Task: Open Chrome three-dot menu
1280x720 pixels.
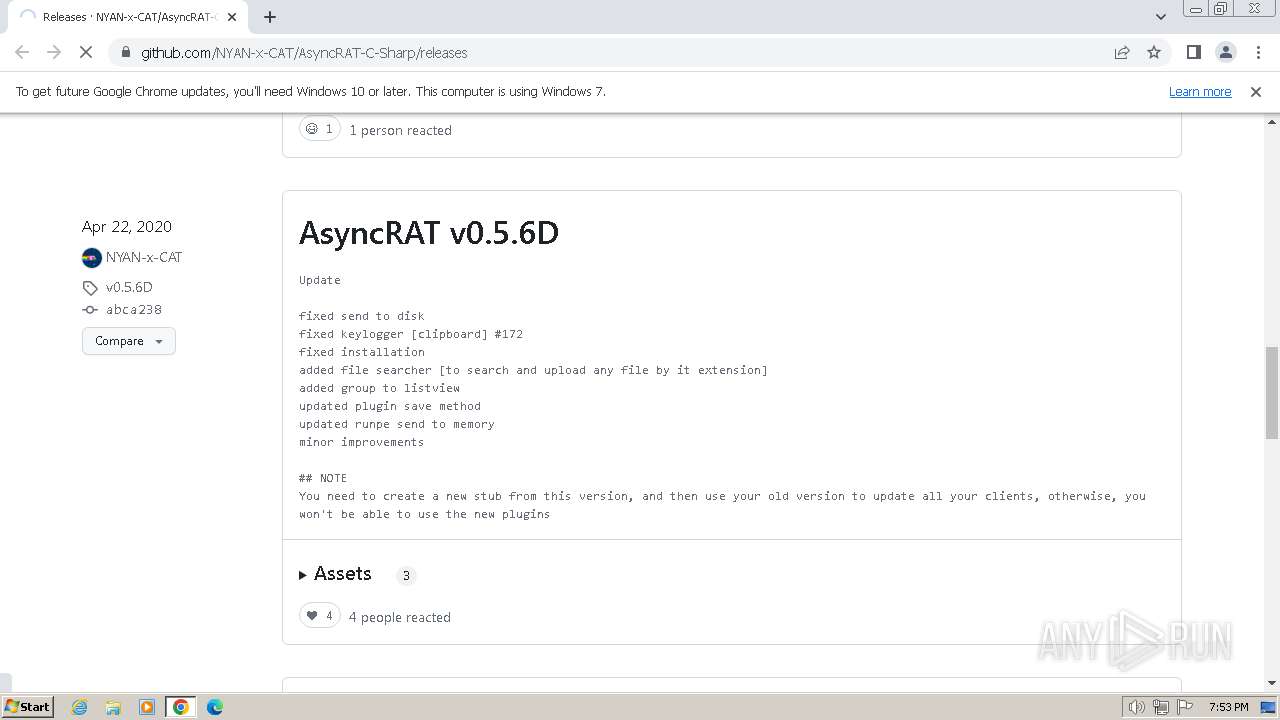Action: pyautogui.click(x=1258, y=52)
